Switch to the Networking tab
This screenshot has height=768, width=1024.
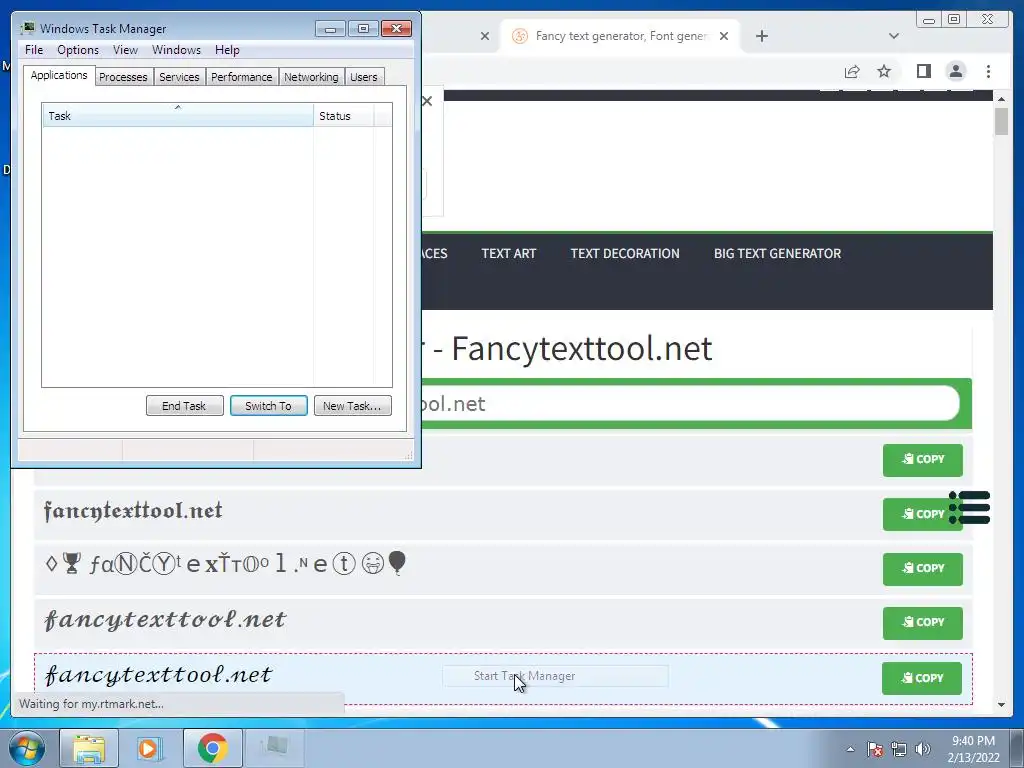[x=311, y=77]
